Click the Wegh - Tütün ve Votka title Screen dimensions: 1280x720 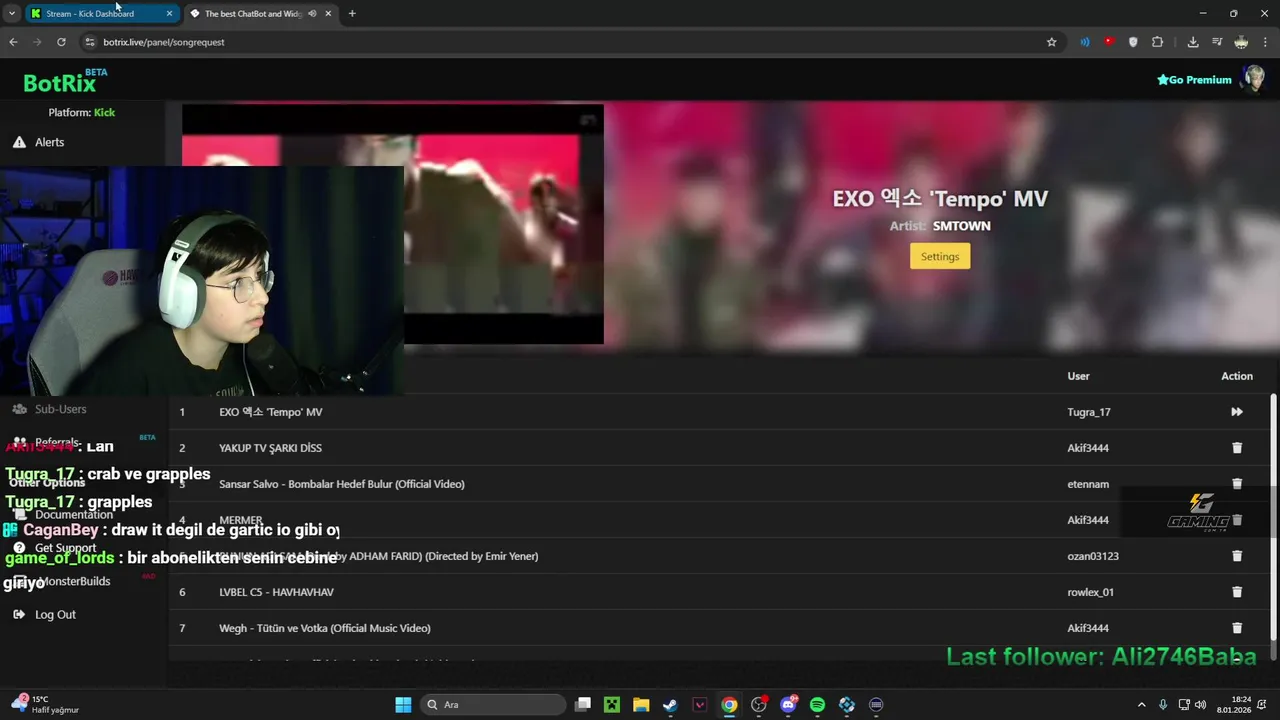pyautogui.click(x=325, y=628)
